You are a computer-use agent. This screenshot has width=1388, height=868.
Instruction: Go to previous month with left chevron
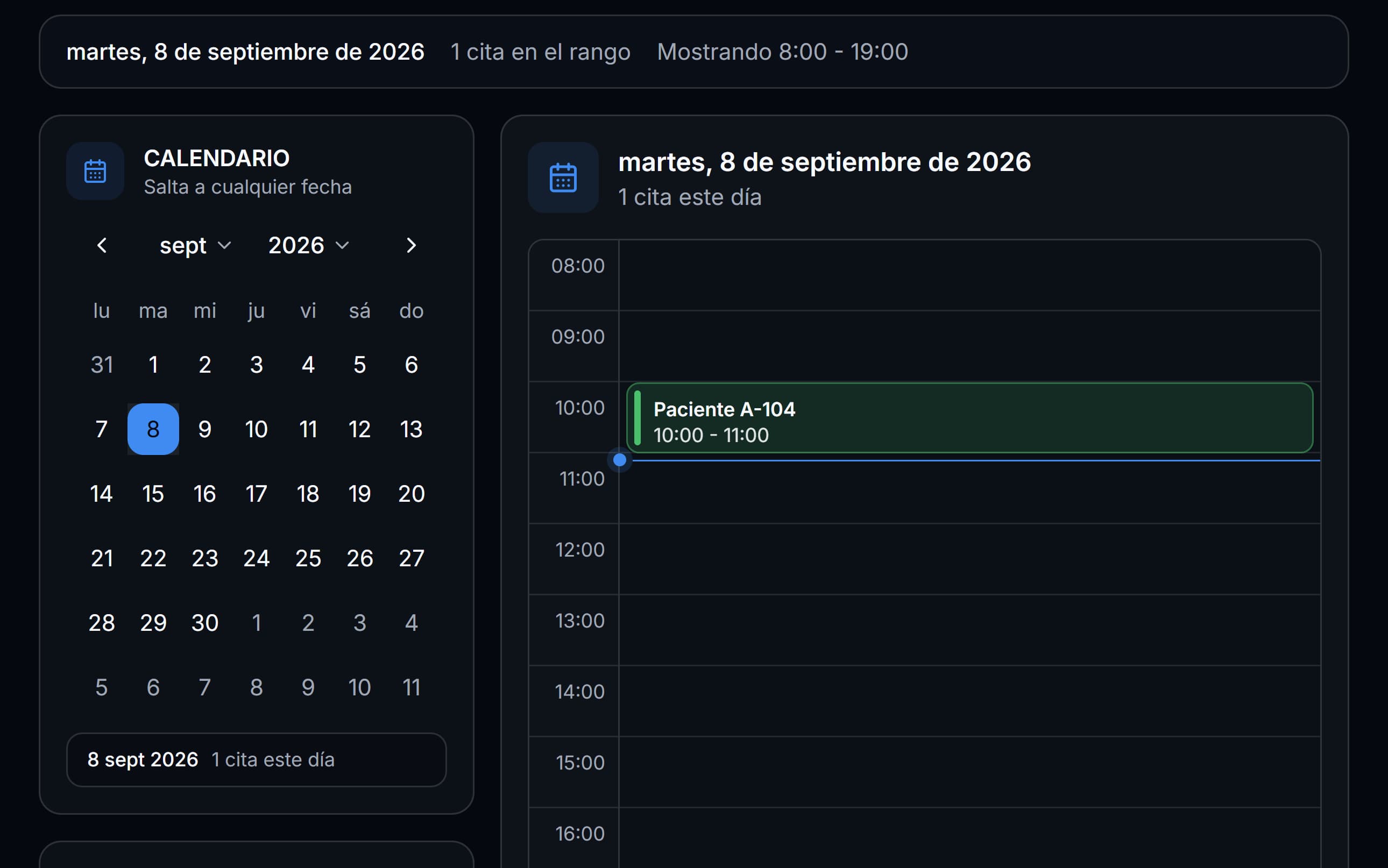pyautogui.click(x=102, y=246)
